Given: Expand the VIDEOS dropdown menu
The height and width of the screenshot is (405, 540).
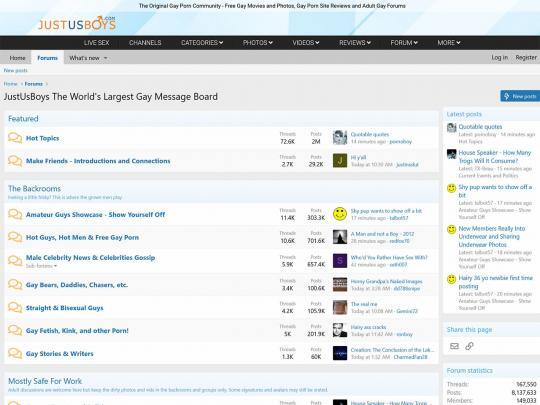Looking at the screenshot, I should [x=306, y=43].
